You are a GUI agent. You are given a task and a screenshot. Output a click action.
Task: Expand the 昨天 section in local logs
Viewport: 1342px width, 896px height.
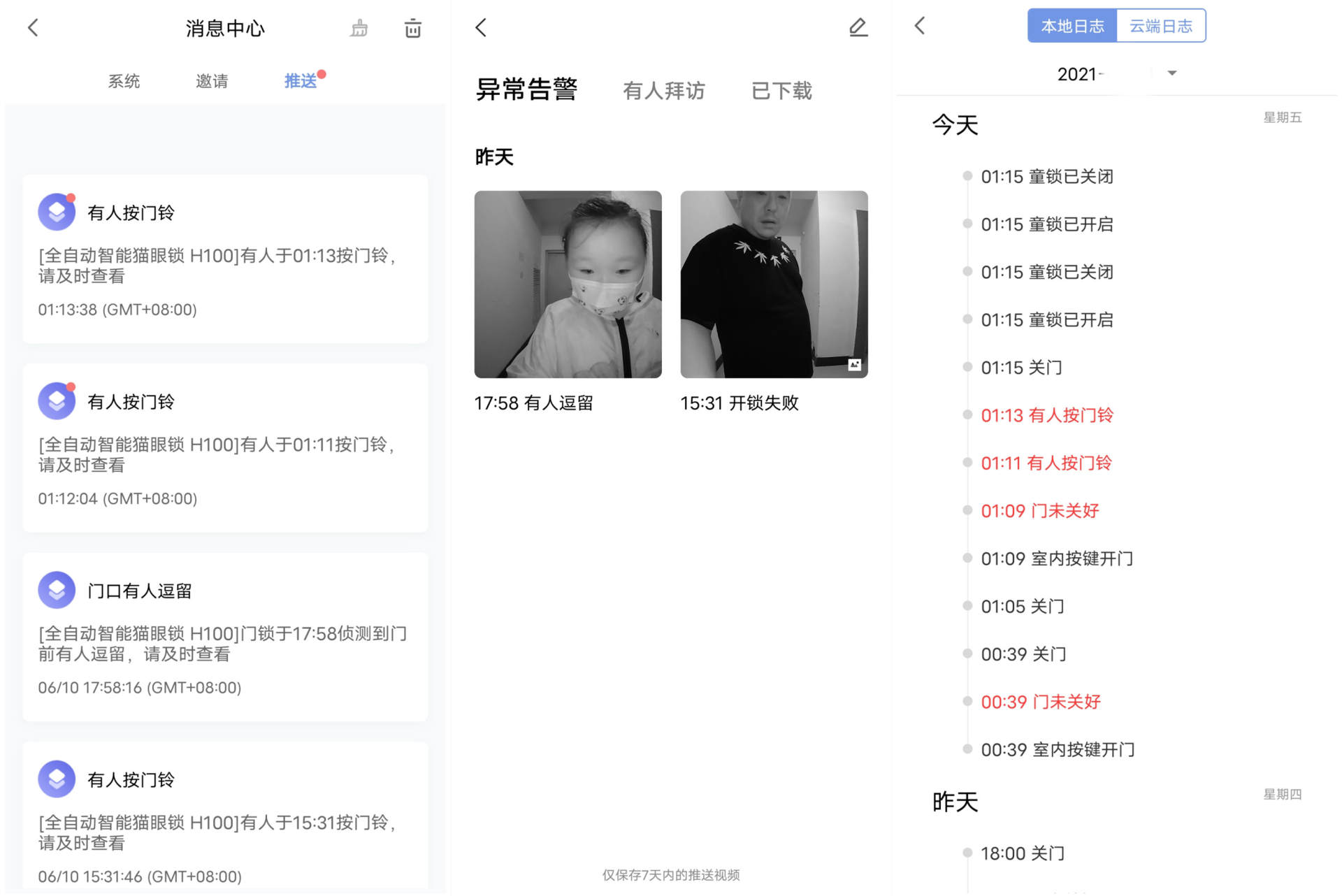coord(955,802)
